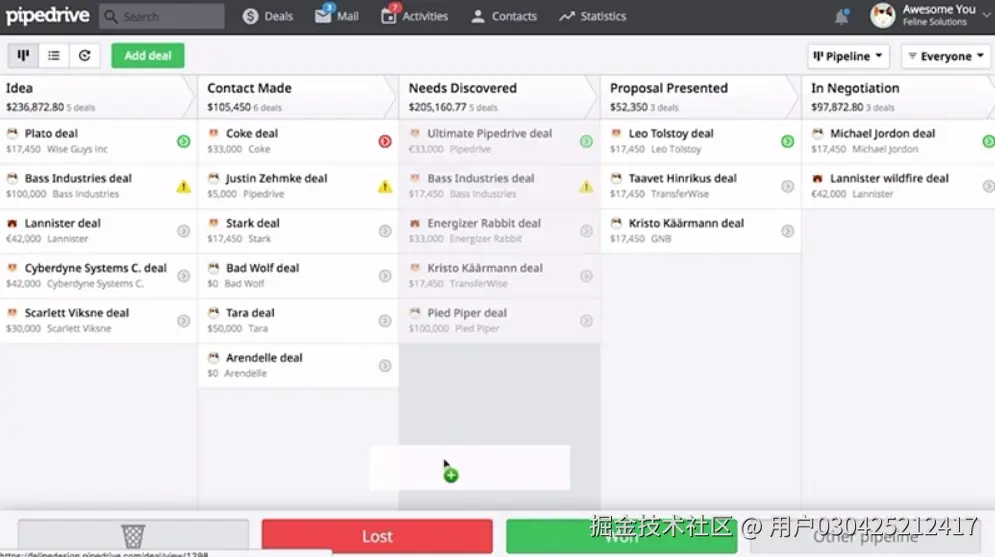Click 'Taavet Hinrikus deal' title
The image size is (995, 557).
coord(682,178)
